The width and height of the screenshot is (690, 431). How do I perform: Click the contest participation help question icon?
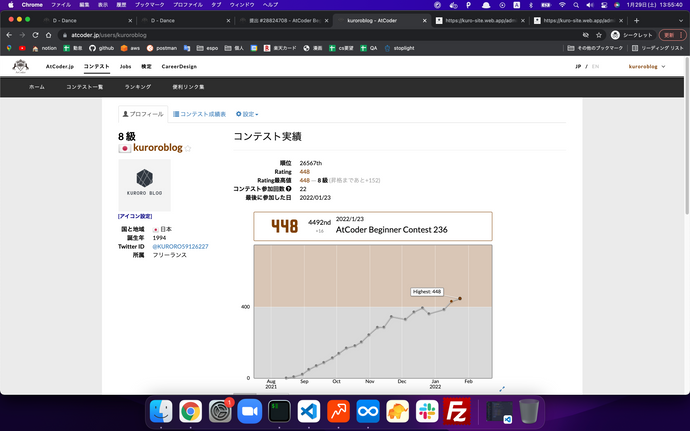[289, 189]
